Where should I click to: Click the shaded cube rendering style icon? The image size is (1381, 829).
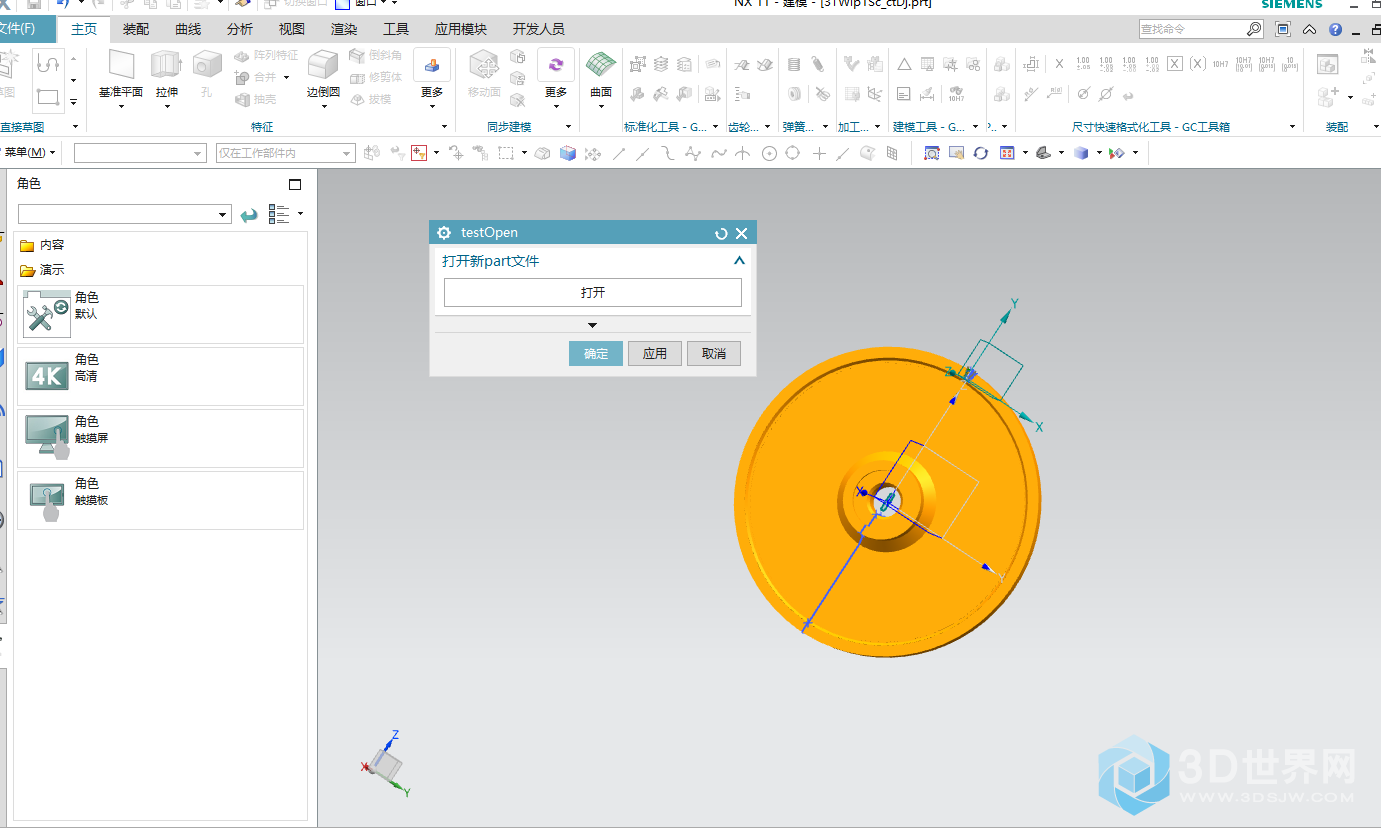[1080, 153]
